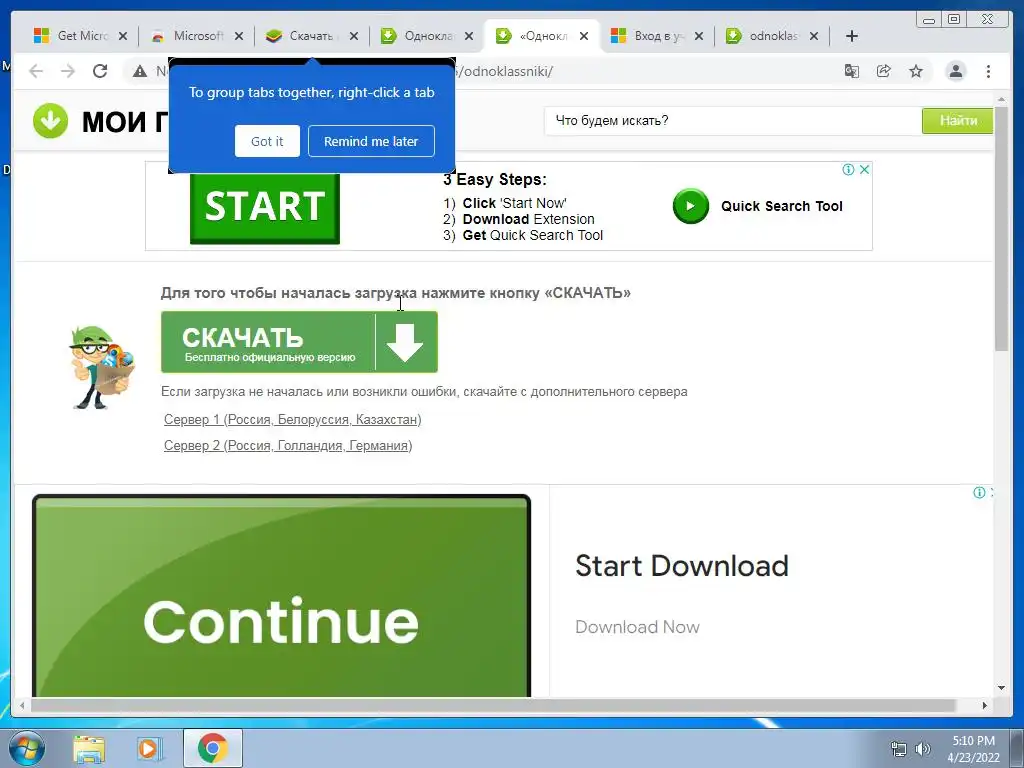Click the 'Найти' search button
This screenshot has height=768, width=1024.
click(957, 121)
